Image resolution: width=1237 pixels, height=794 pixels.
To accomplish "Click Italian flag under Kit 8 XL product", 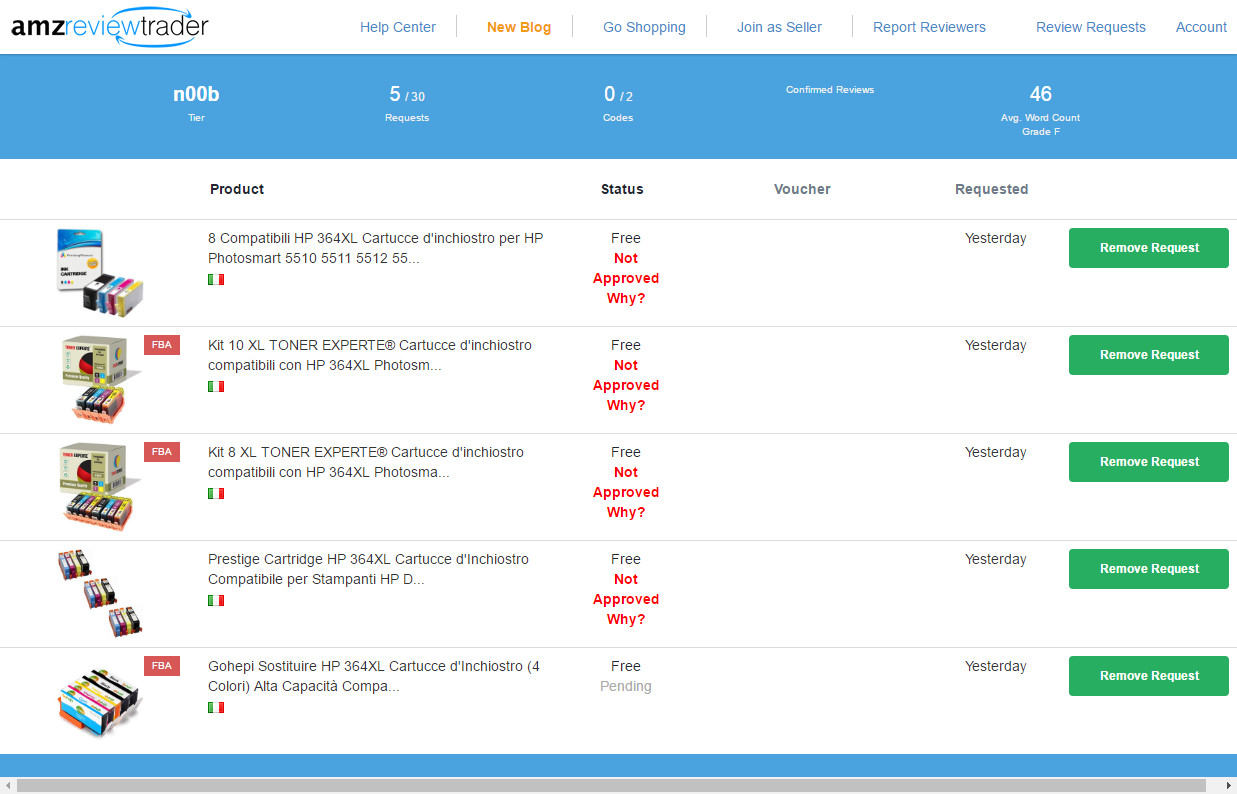I will [x=216, y=494].
